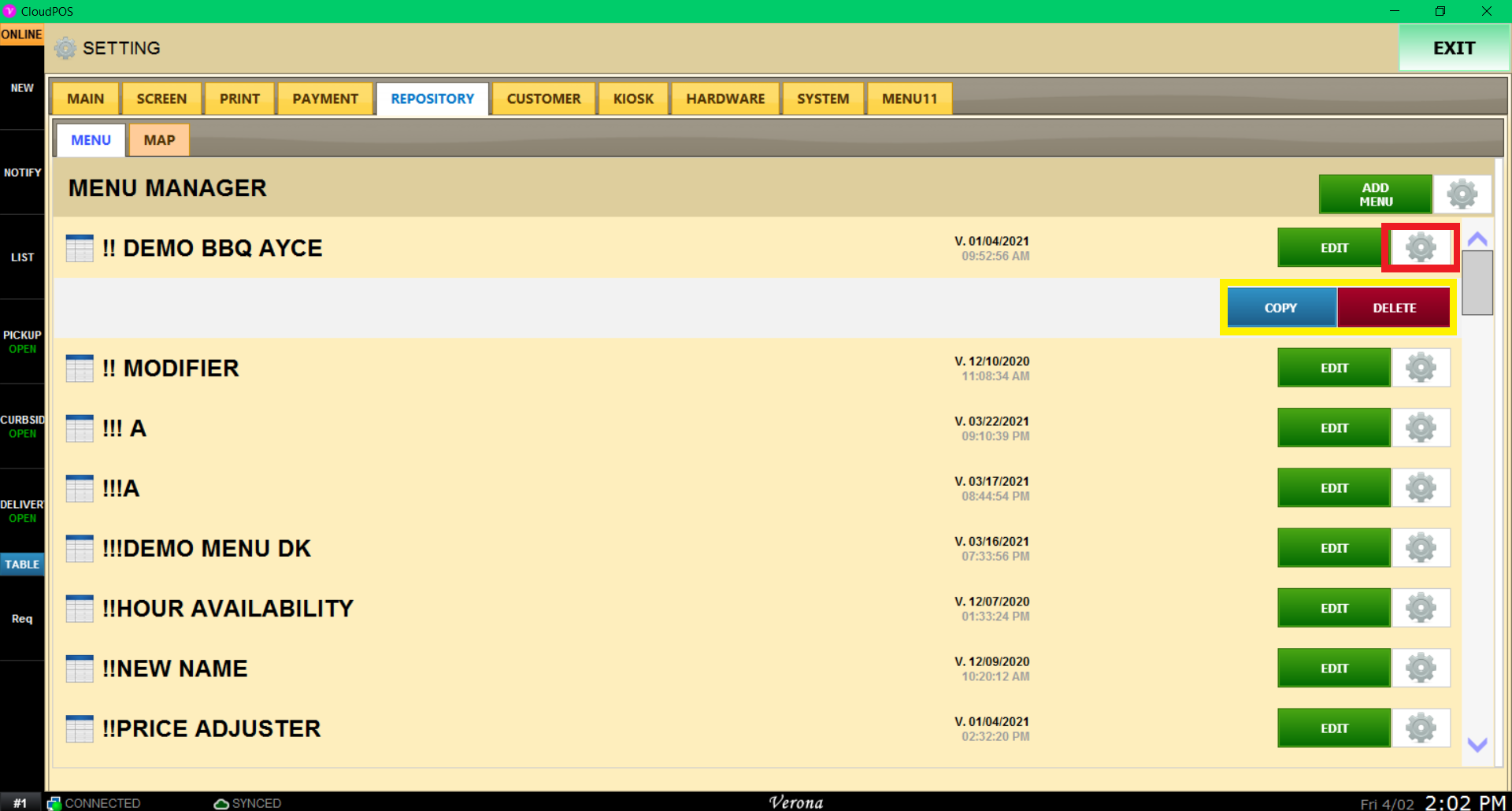
Task: Open gear options for !!! A menu
Action: tap(1421, 428)
